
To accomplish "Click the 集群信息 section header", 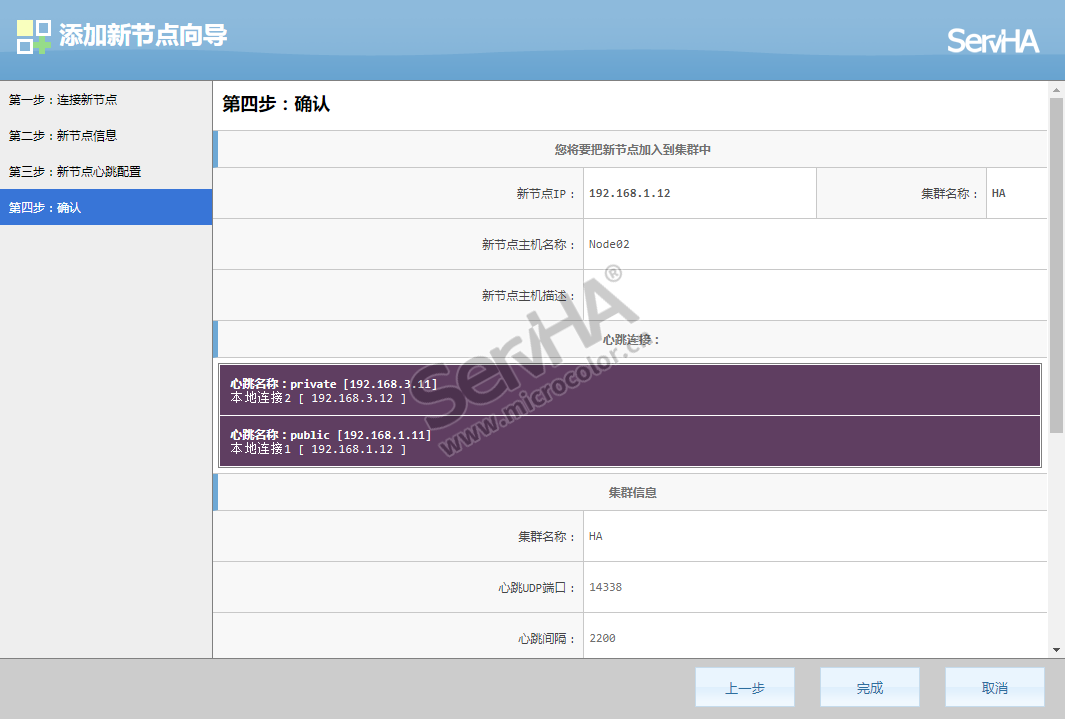I will pos(632,493).
